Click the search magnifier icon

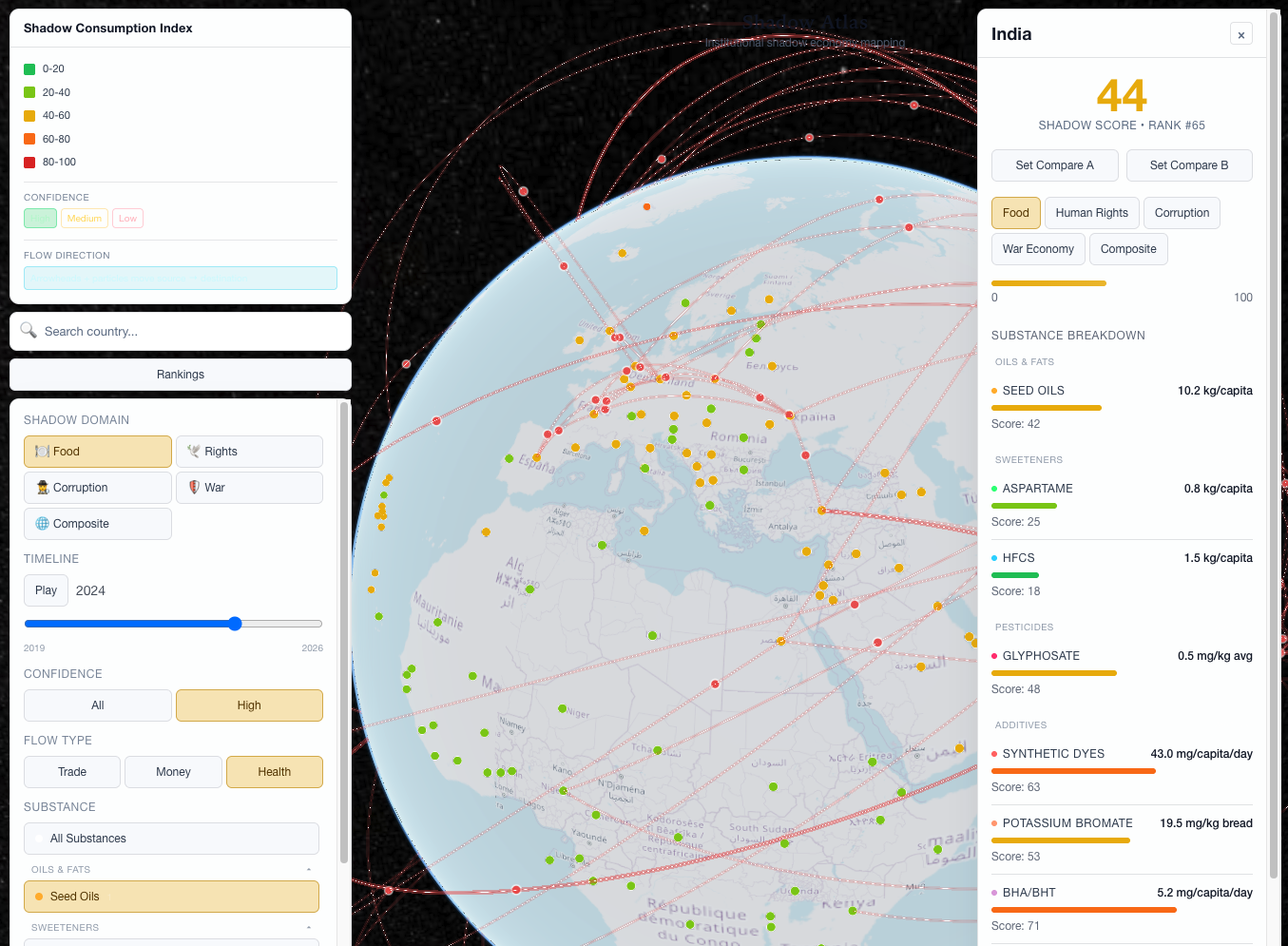click(x=29, y=331)
